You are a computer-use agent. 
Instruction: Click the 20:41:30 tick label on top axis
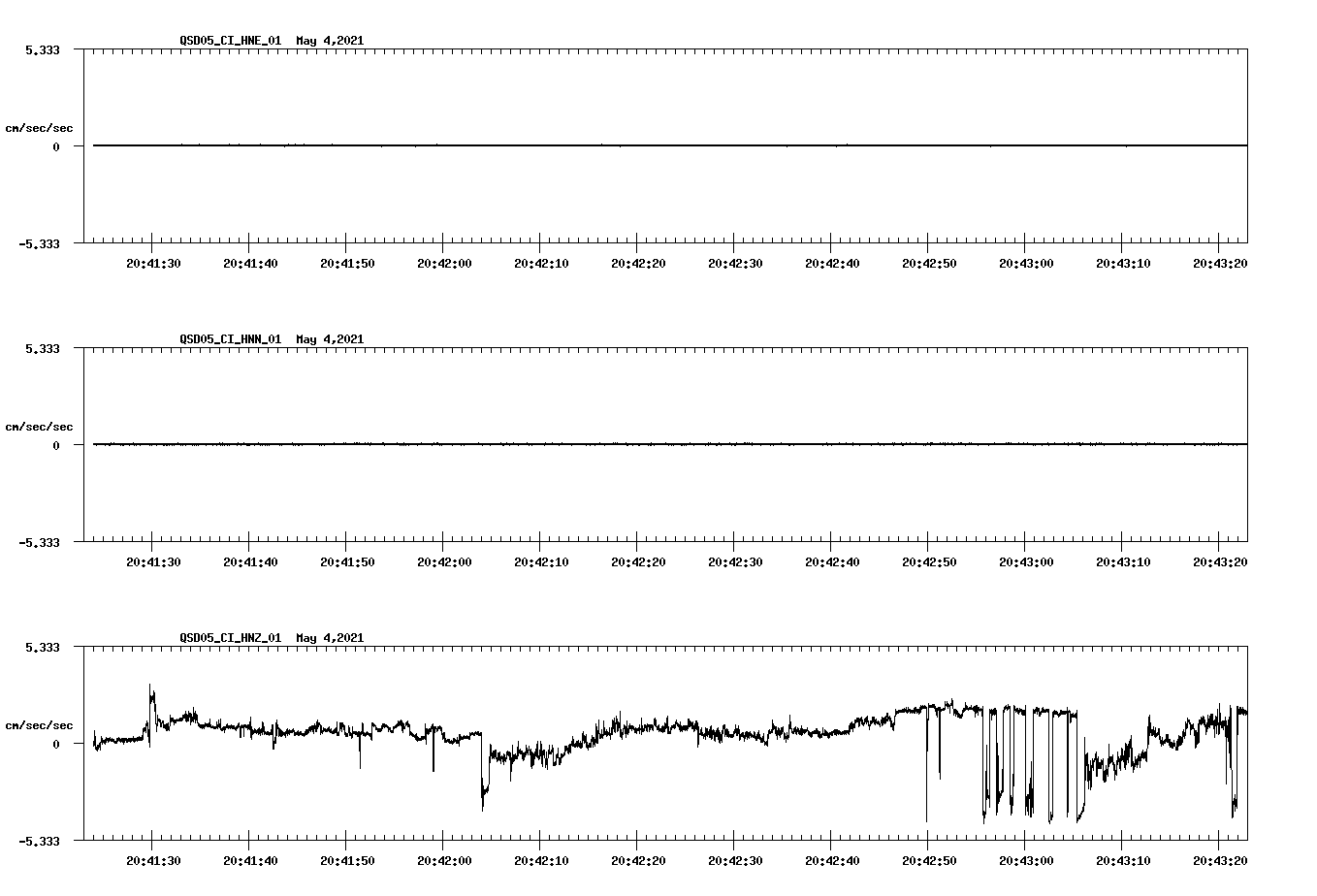[x=155, y=261]
